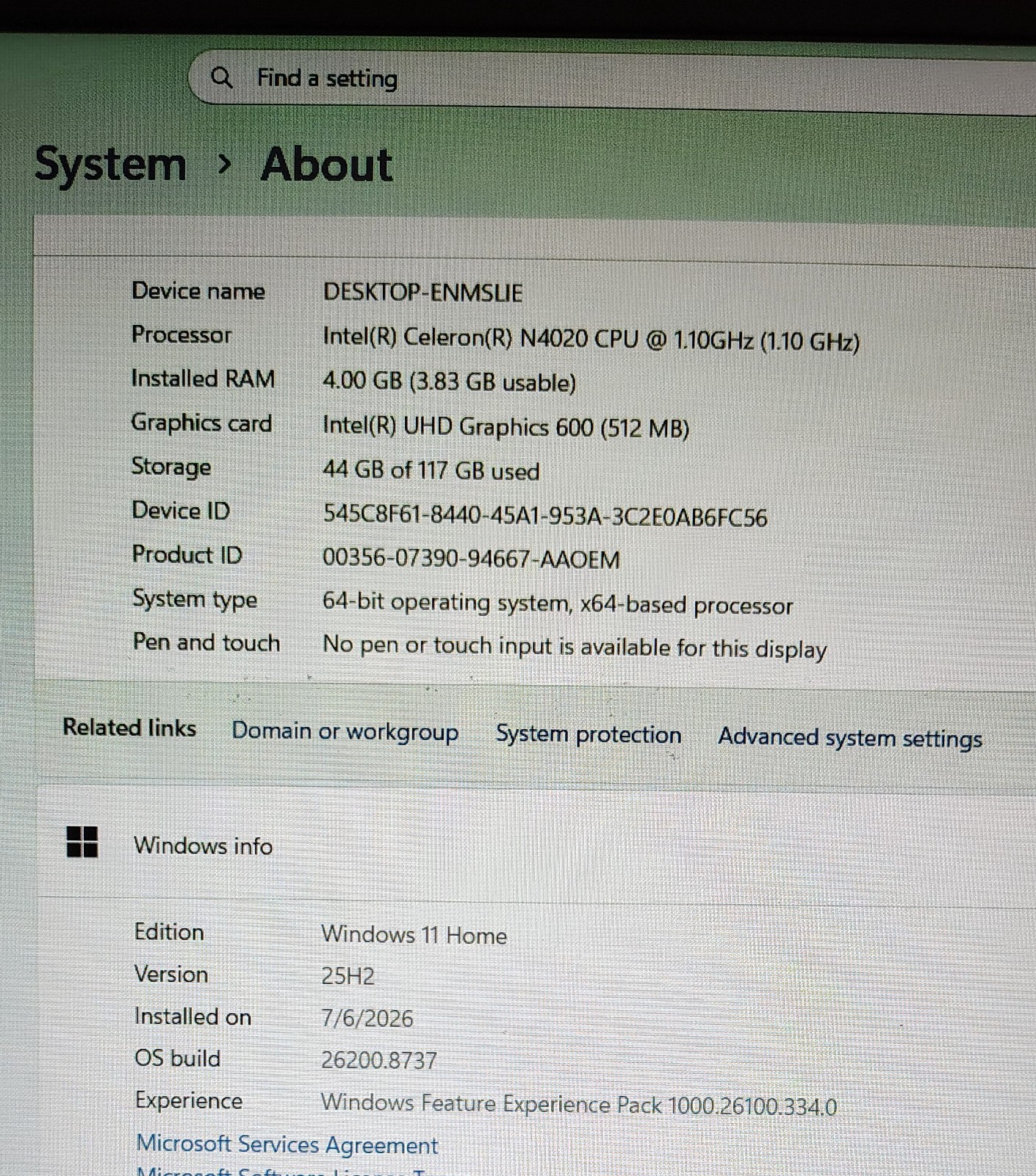Open System protection link
This screenshot has height=1176, width=1036.
pos(589,734)
